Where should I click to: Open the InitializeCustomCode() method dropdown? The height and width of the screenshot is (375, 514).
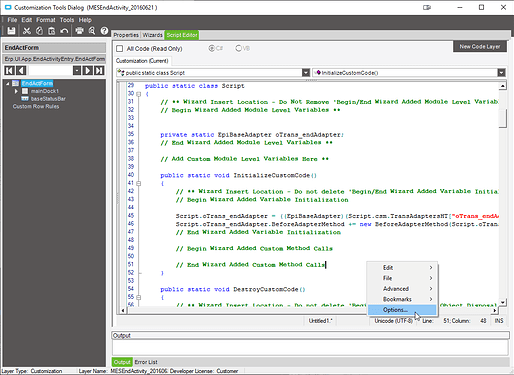(x=501, y=73)
